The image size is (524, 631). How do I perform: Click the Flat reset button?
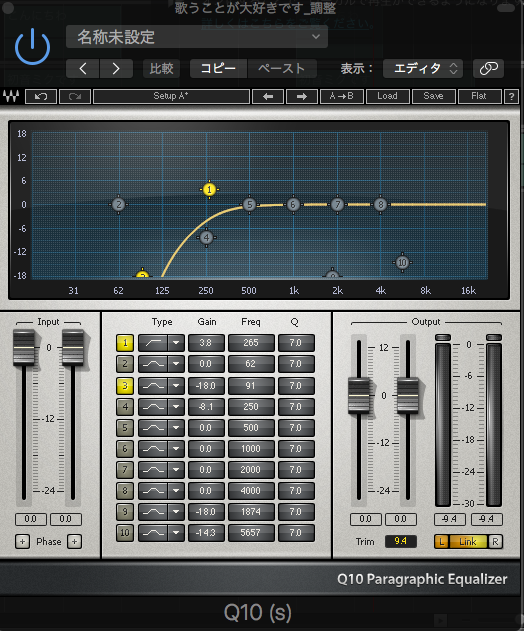click(479, 97)
